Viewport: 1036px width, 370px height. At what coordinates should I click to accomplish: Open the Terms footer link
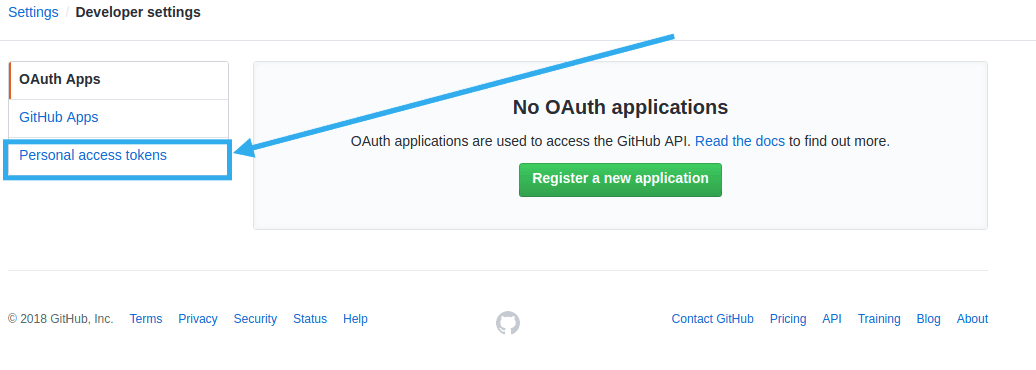click(x=146, y=319)
